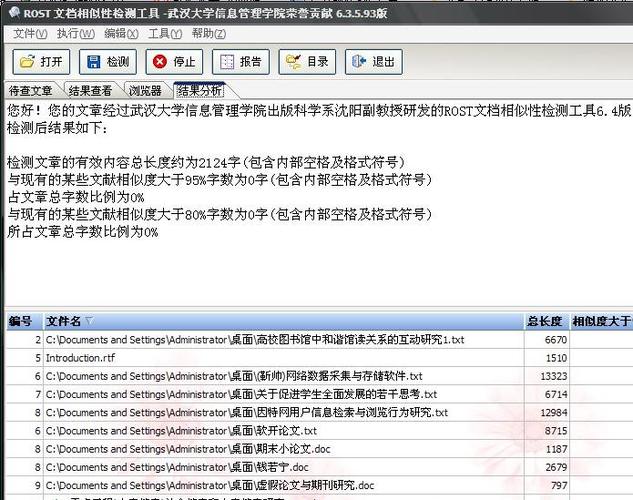Click the length value 12984
The image size is (633, 500).
point(554,412)
